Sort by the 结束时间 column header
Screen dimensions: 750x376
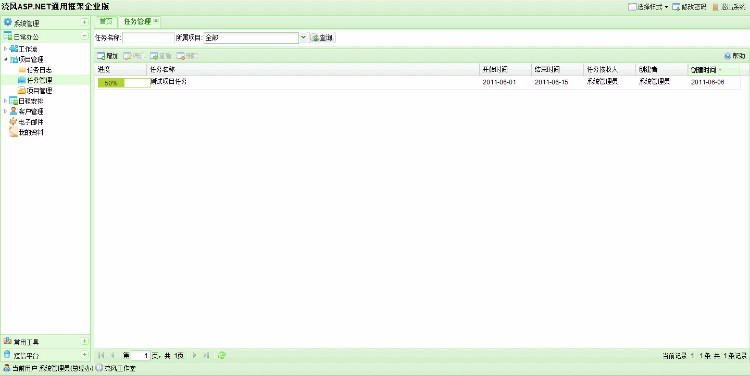point(558,69)
